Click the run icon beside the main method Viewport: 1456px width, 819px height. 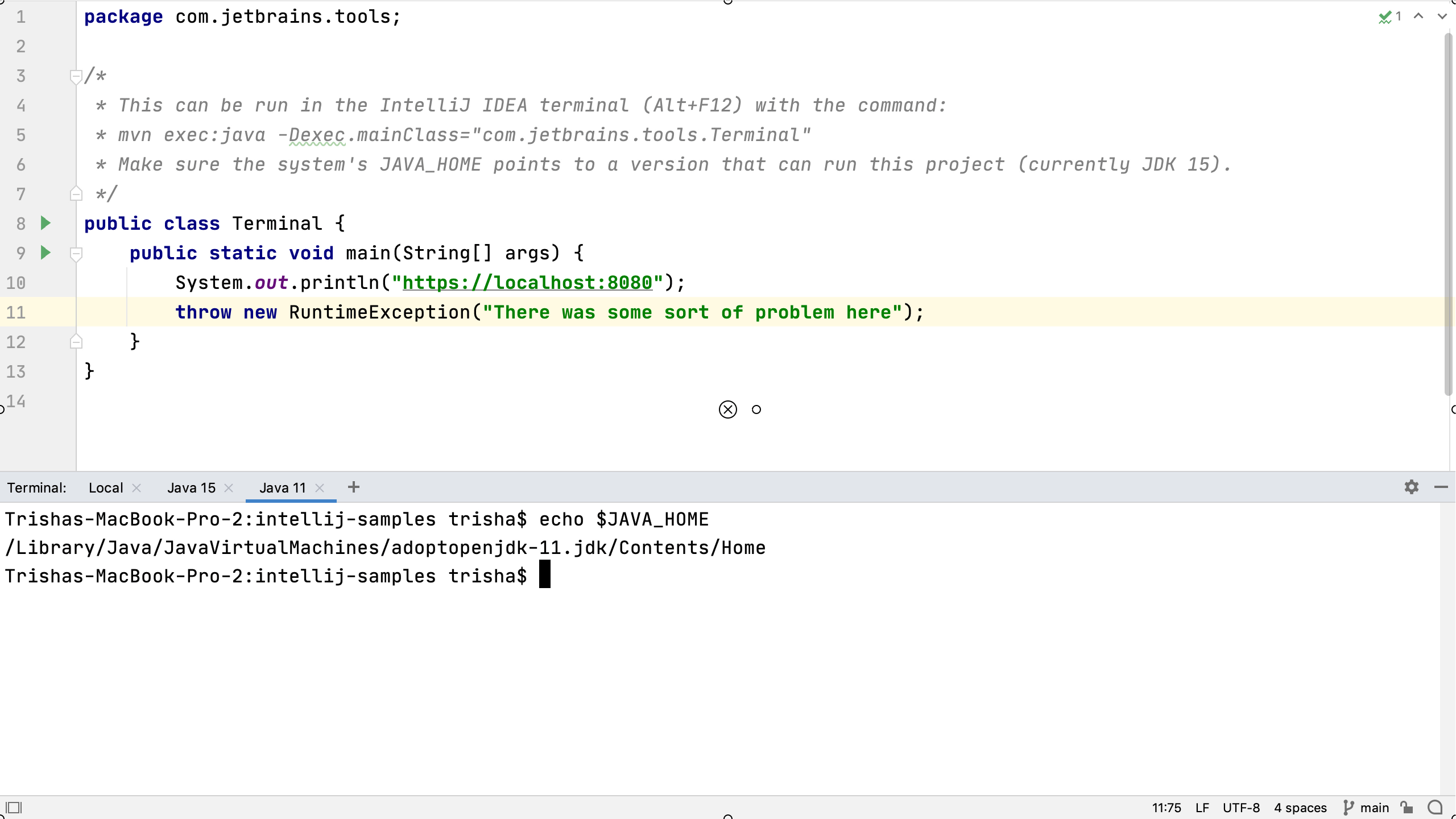click(x=45, y=253)
